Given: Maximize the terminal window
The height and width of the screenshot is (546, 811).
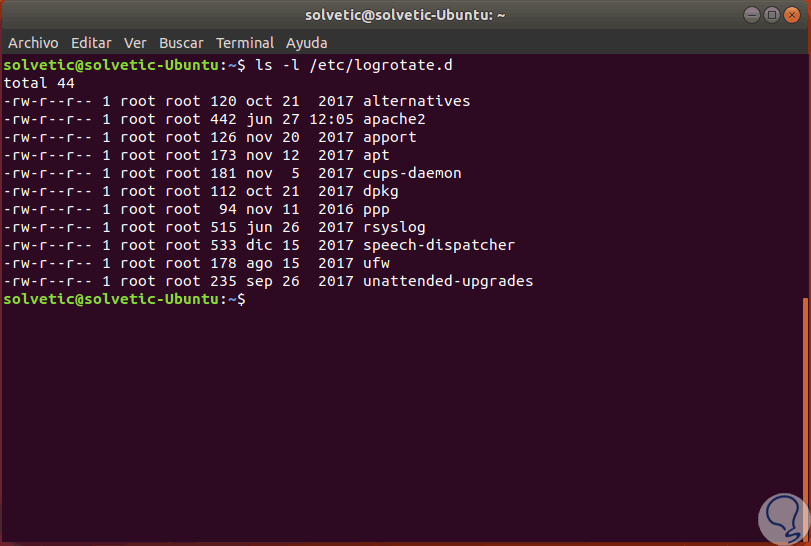Looking at the screenshot, I should [772, 15].
